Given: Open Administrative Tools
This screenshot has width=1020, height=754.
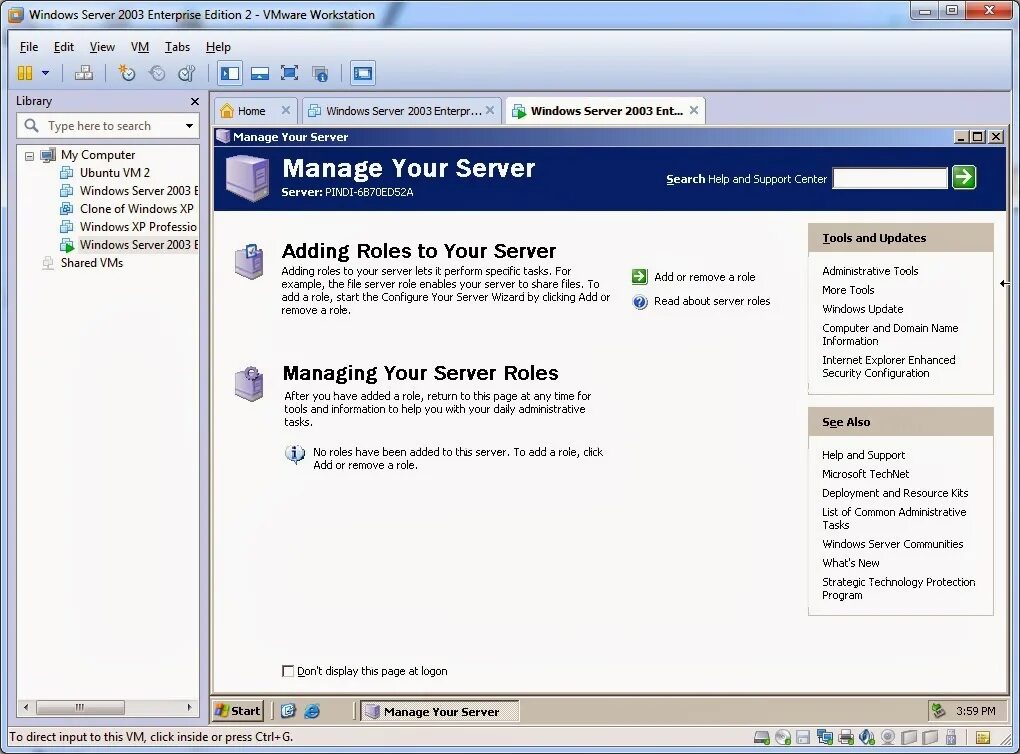Looking at the screenshot, I should pos(870,271).
